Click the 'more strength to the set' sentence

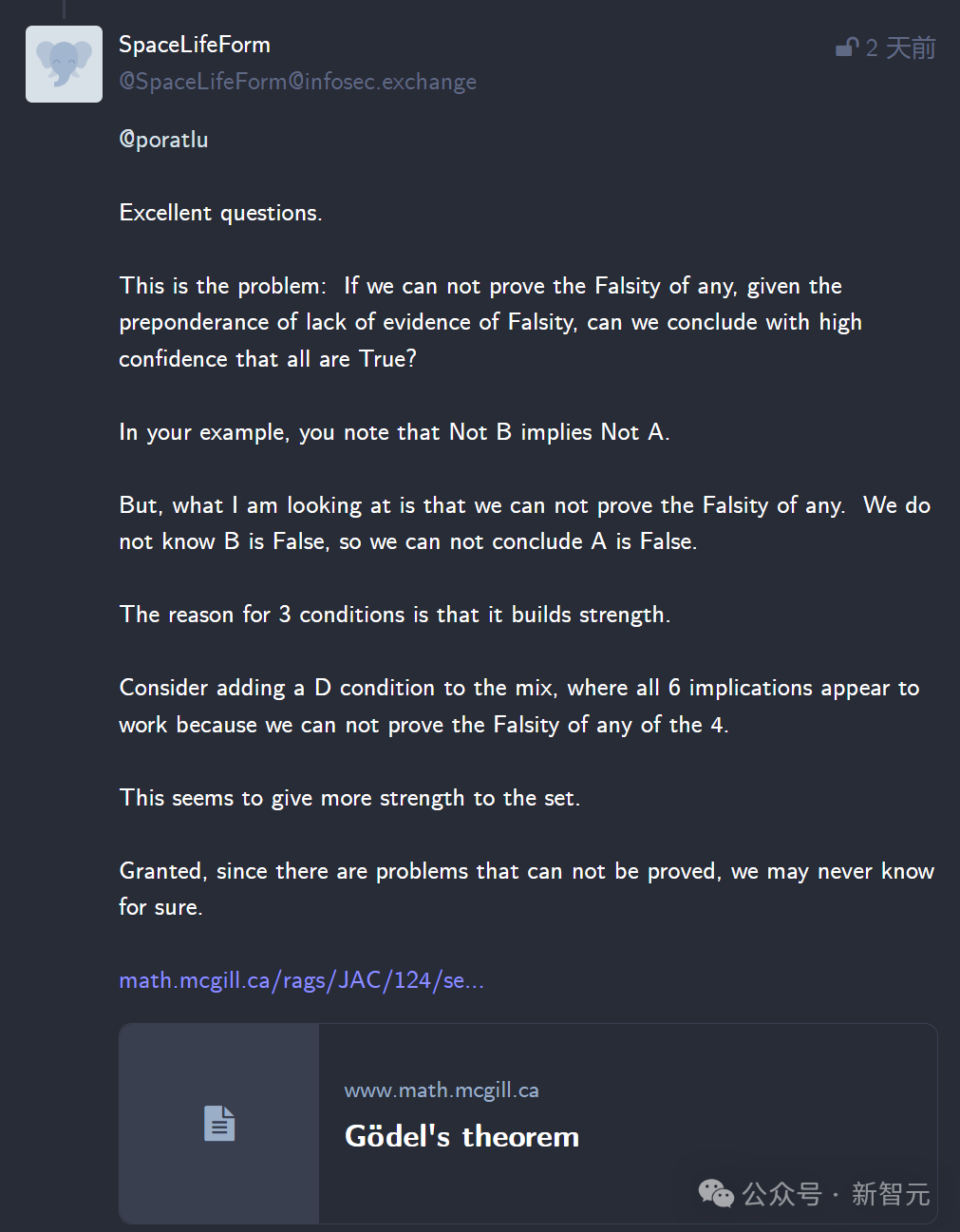click(x=349, y=798)
